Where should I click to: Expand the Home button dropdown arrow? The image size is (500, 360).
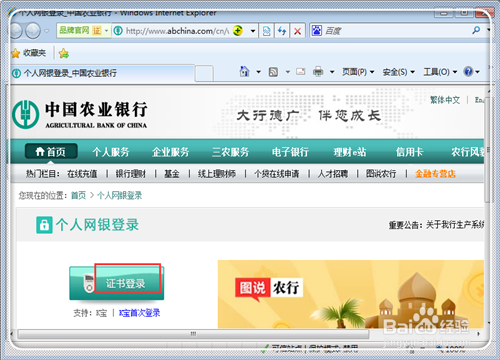(258, 72)
